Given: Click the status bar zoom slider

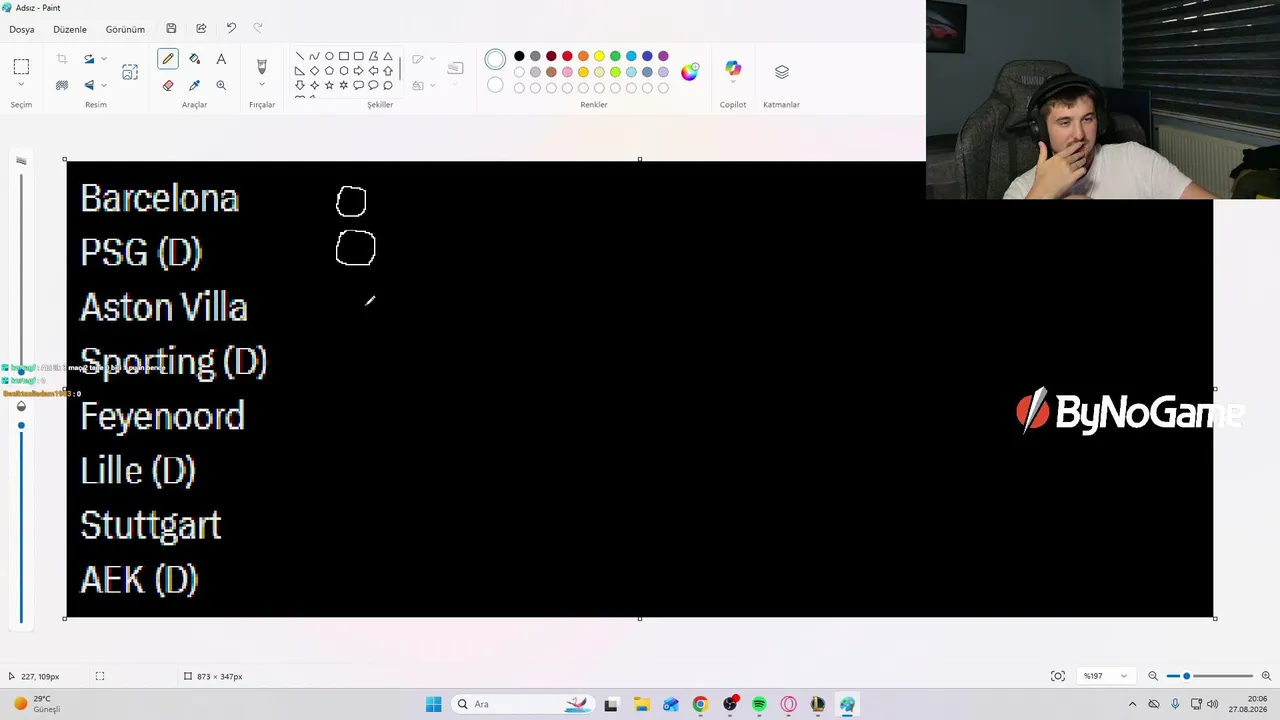Looking at the screenshot, I should click(1209, 676).
